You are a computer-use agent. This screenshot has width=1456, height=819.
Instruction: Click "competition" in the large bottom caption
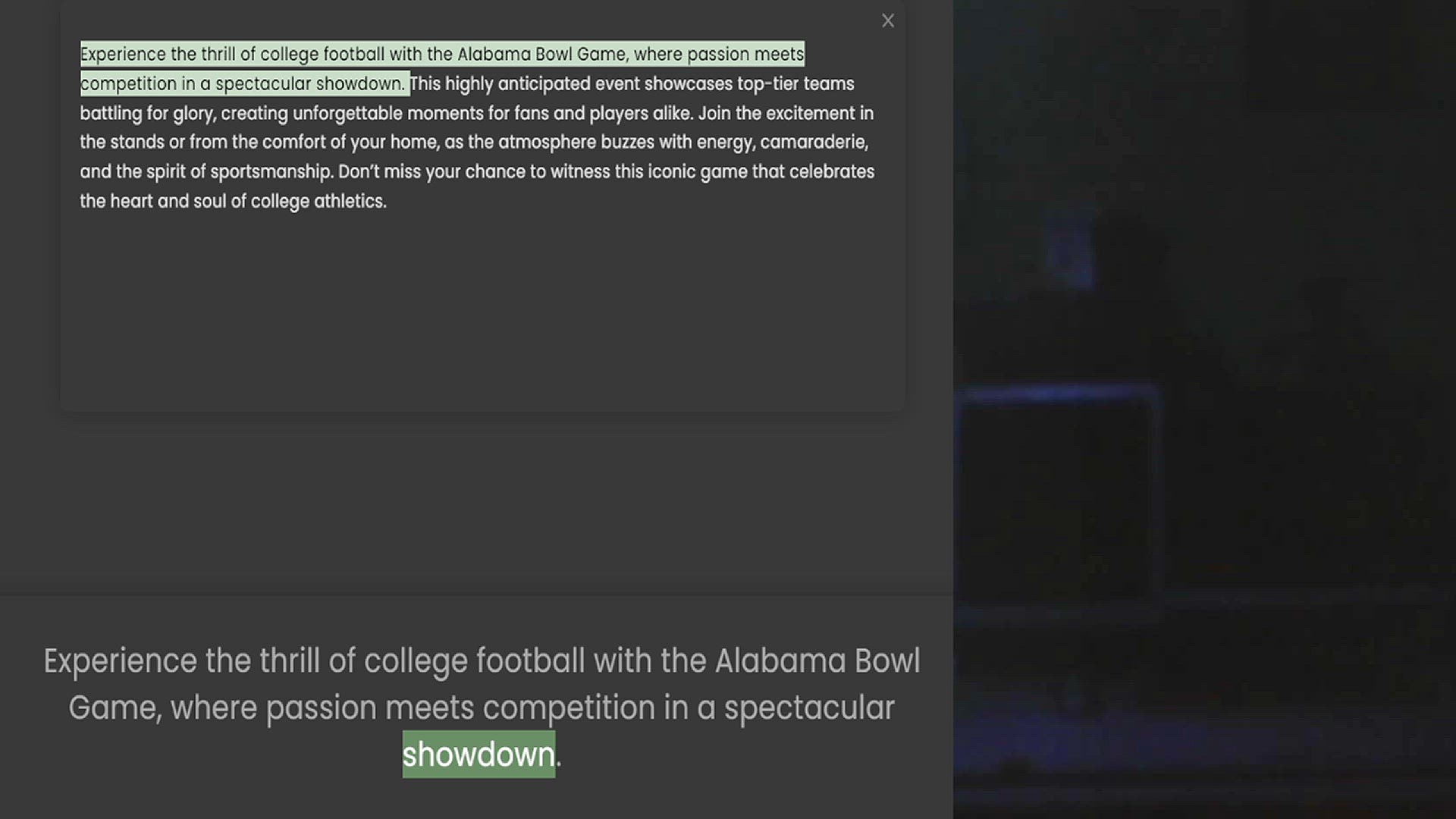coord(568,708)
